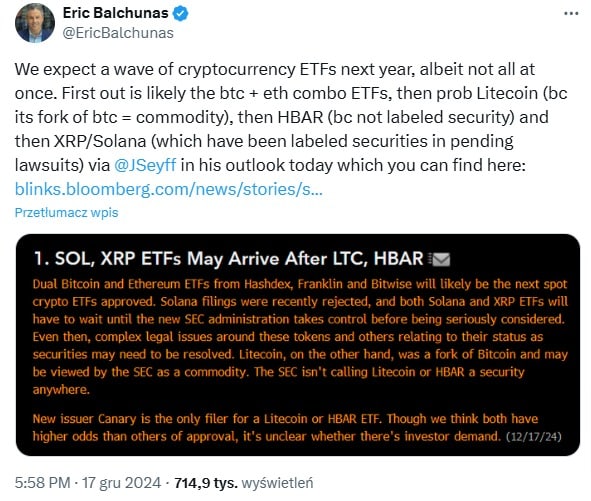Follow the blinks.bloomberg.com news stories link

coord(168,189)
